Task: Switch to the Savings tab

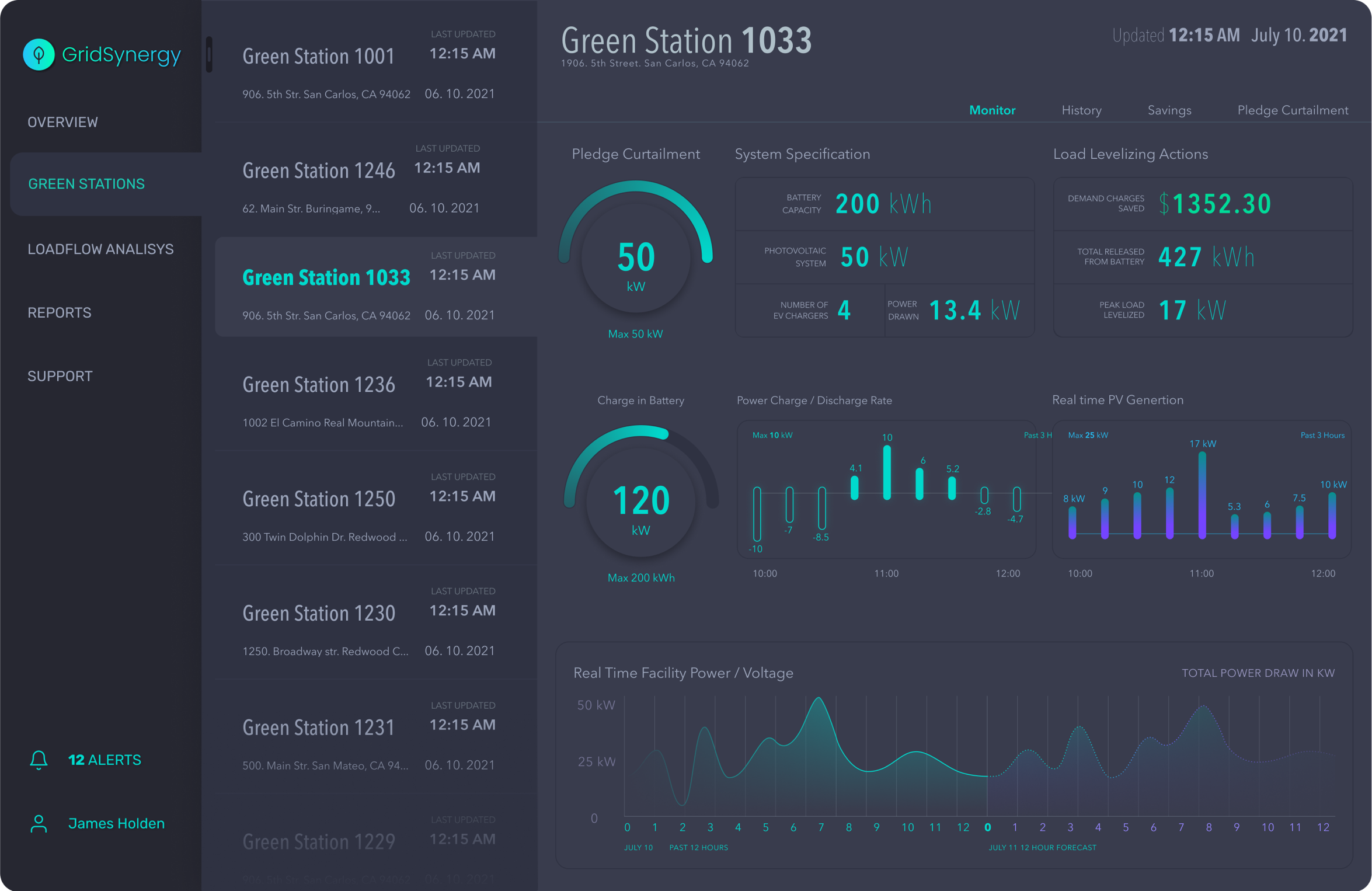Action: (1169, 110)
